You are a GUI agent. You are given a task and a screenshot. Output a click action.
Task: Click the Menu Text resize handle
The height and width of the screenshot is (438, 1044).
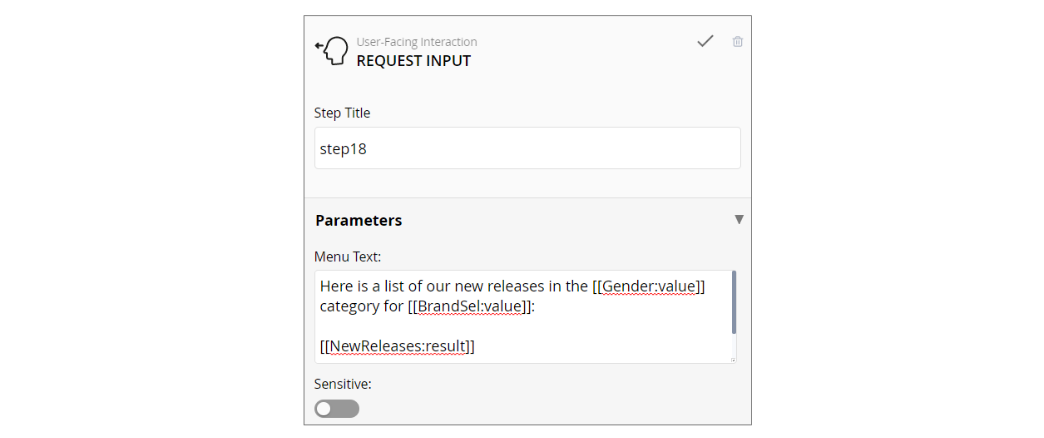tap(733, 359)
